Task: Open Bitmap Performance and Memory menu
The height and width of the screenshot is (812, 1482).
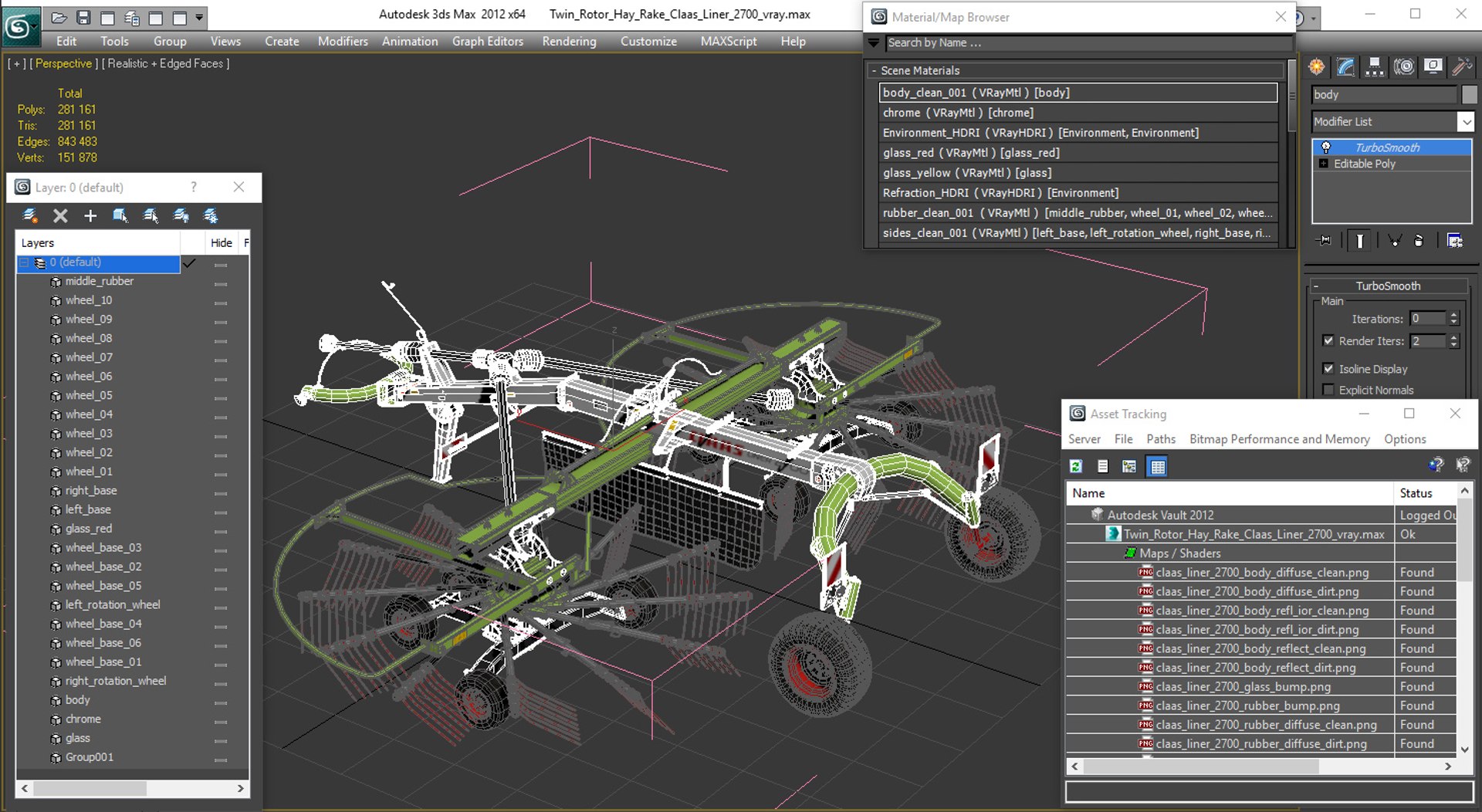Action: click(1280, 439)
